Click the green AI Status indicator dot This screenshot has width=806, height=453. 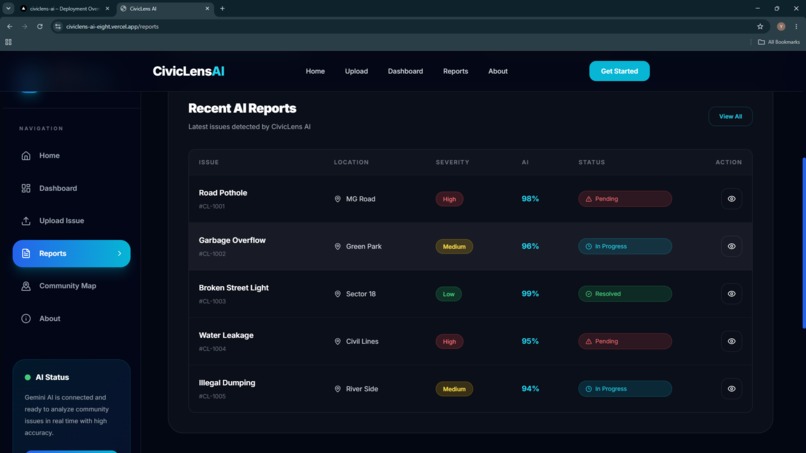click(28, 377)
